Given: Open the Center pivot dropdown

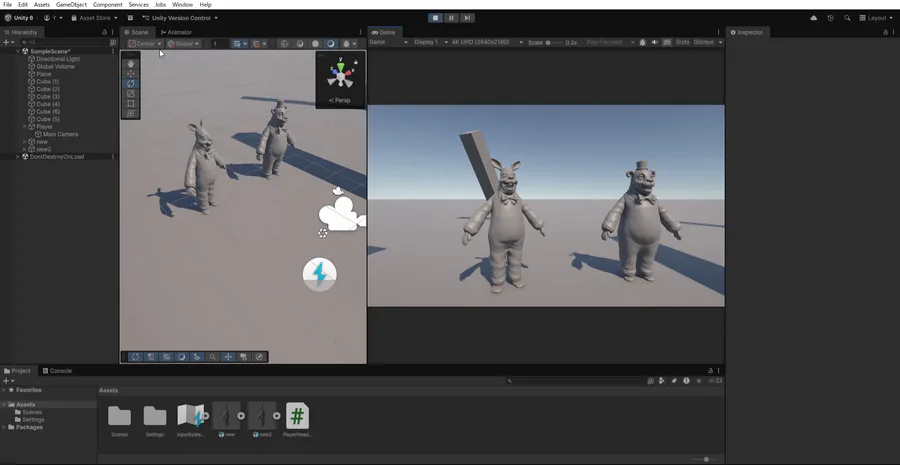Looking at the screenshot, I should [145, 44].
